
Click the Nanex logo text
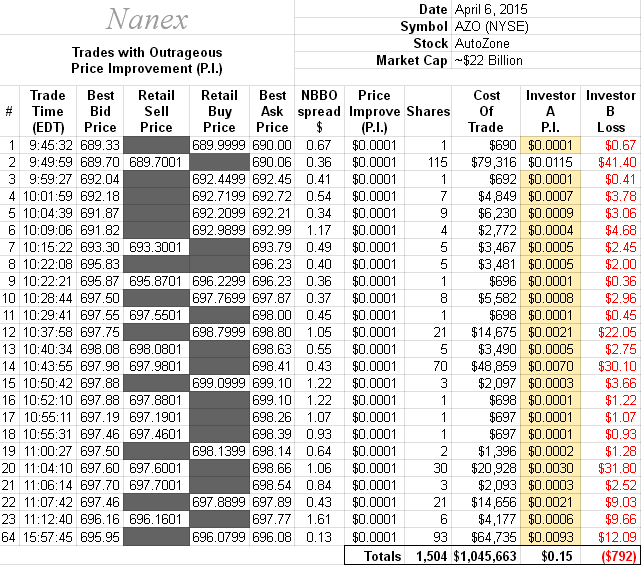[147, 19]
